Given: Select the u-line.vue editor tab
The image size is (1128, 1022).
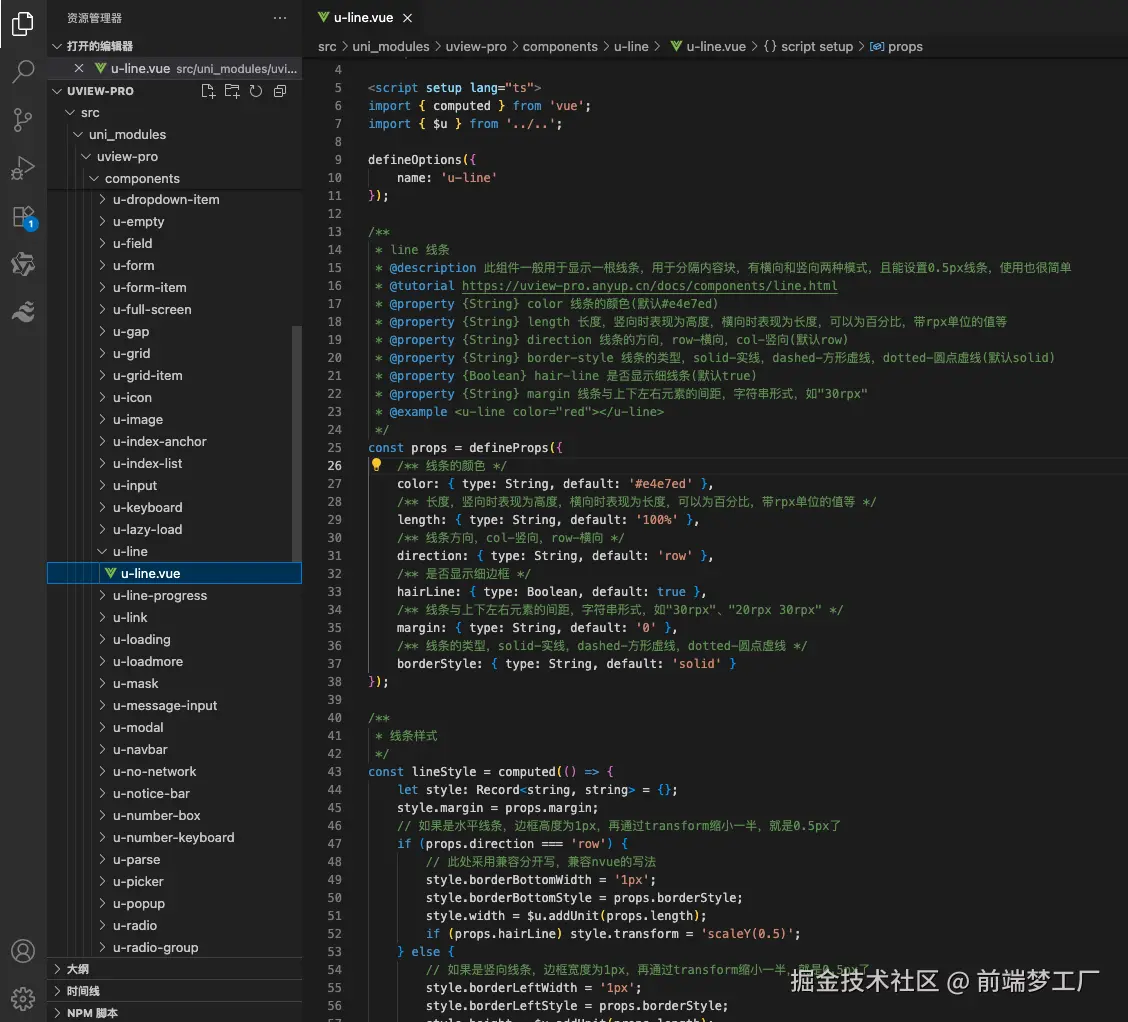Looking at the screenshot, I should pyautogui.click(x=363, y=17).
